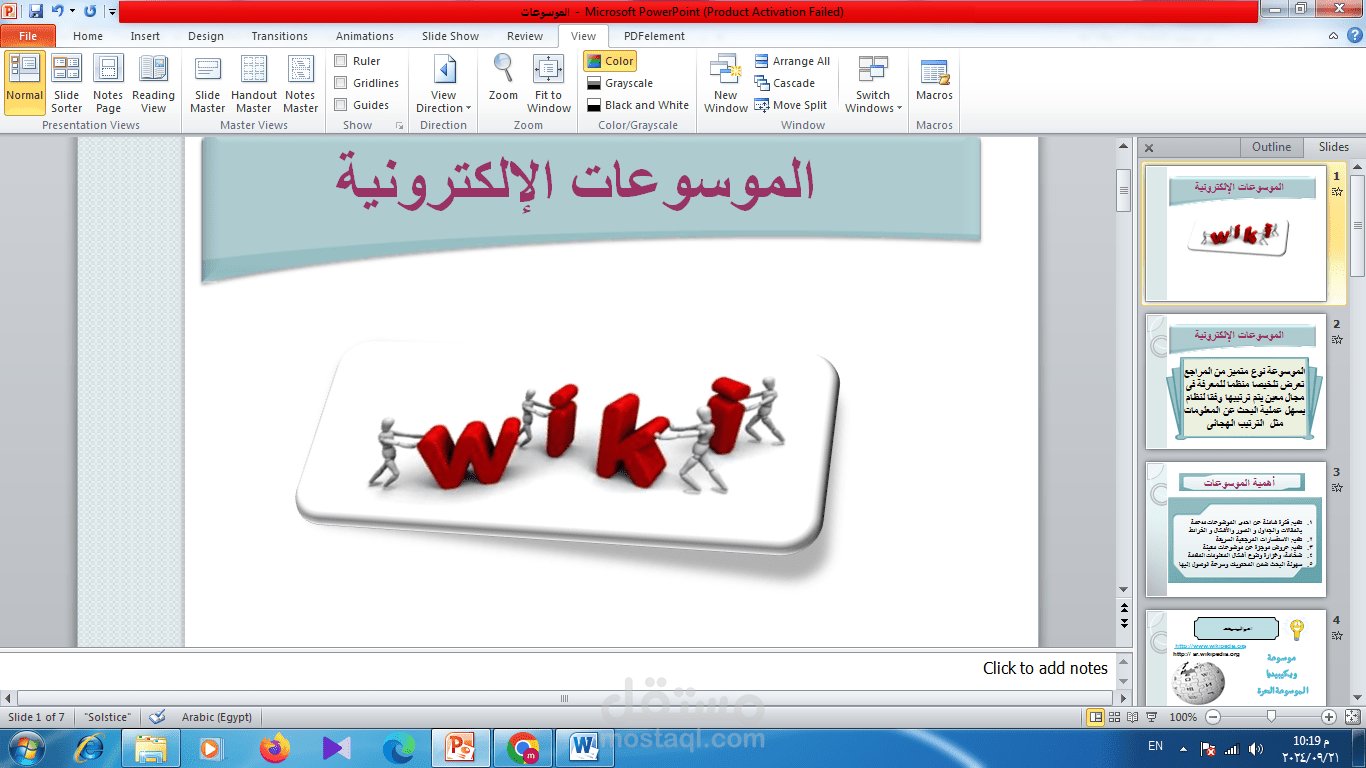Screen dimensions: 1366x768
Task: Open Firefox from the taskbar
Action: 273,748
